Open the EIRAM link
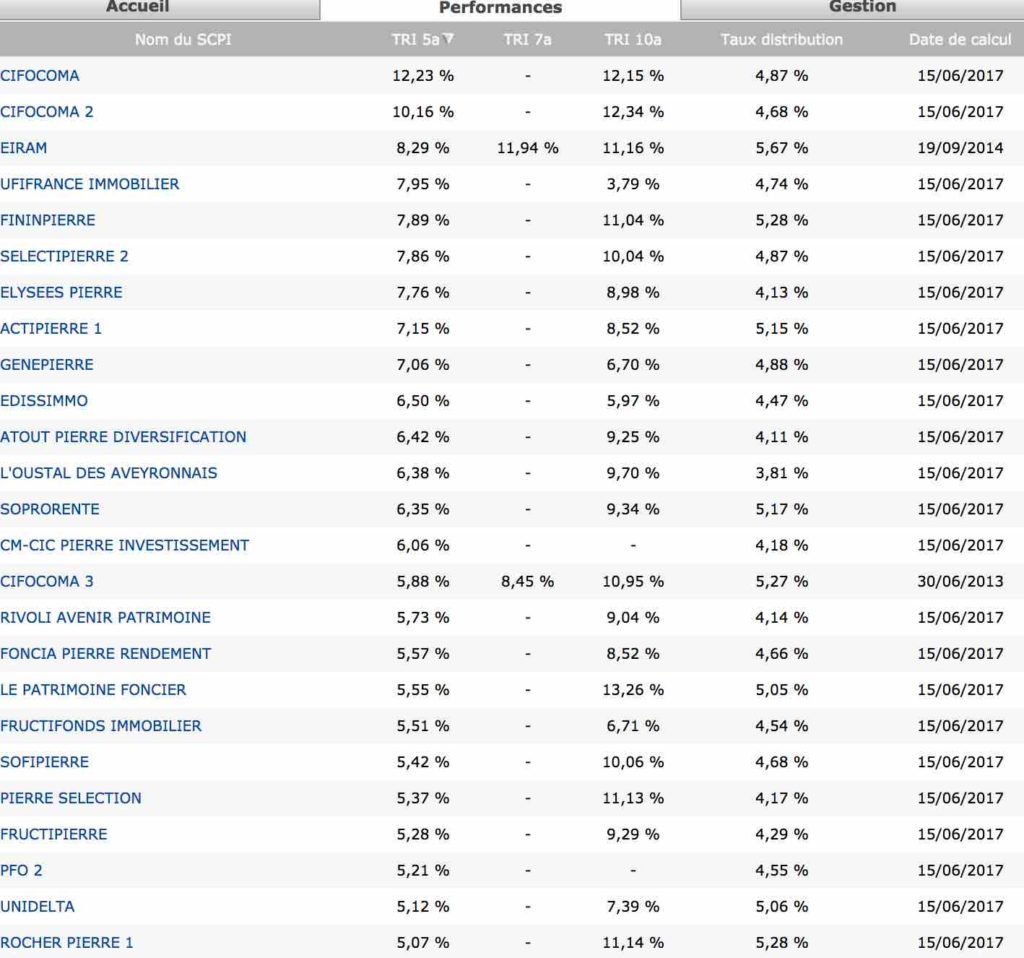Viewport: 1024px width, 958px height. click(x=24, y=148)
